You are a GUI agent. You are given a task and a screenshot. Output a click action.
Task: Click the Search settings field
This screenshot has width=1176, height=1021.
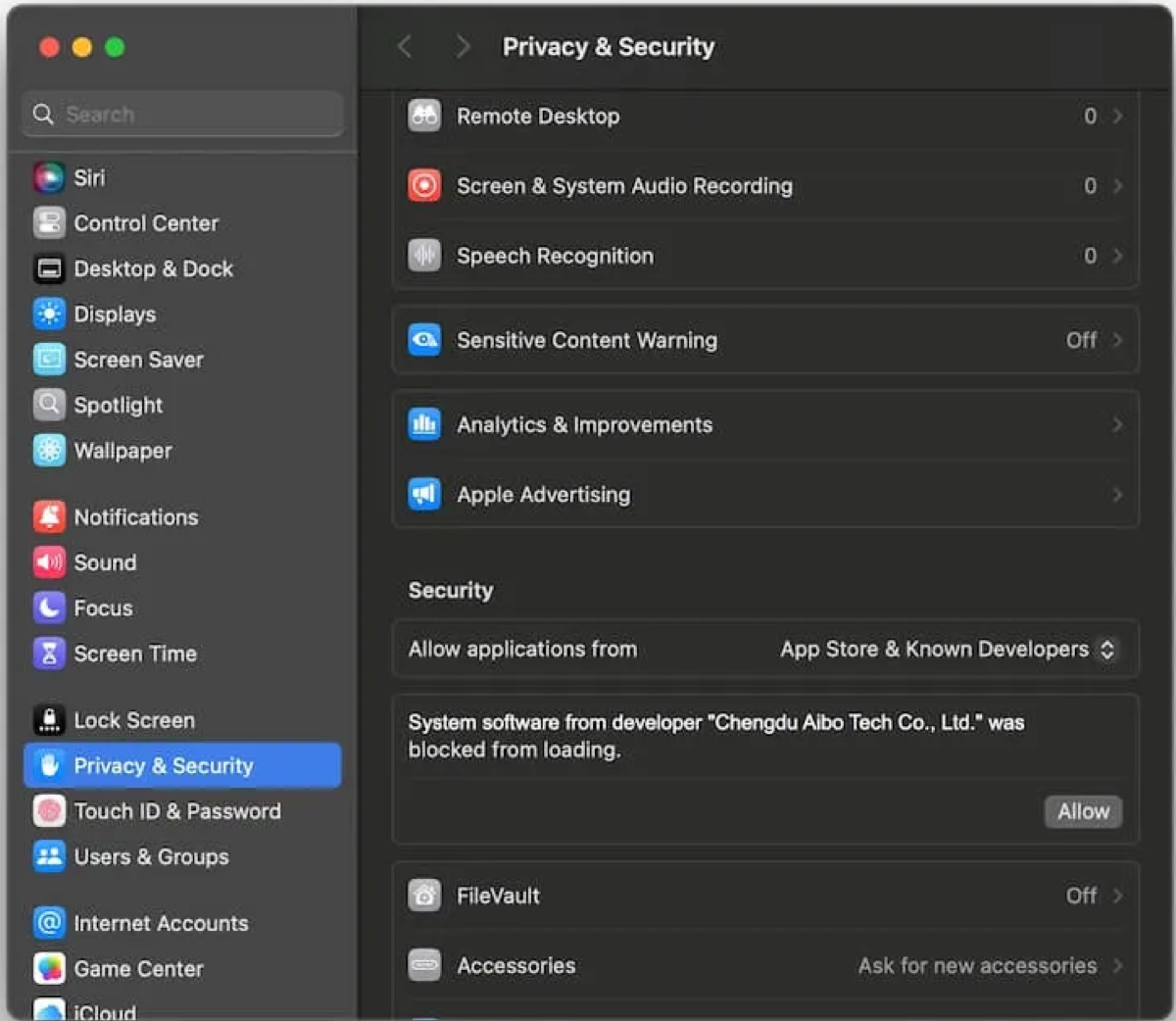pos(182,114)
